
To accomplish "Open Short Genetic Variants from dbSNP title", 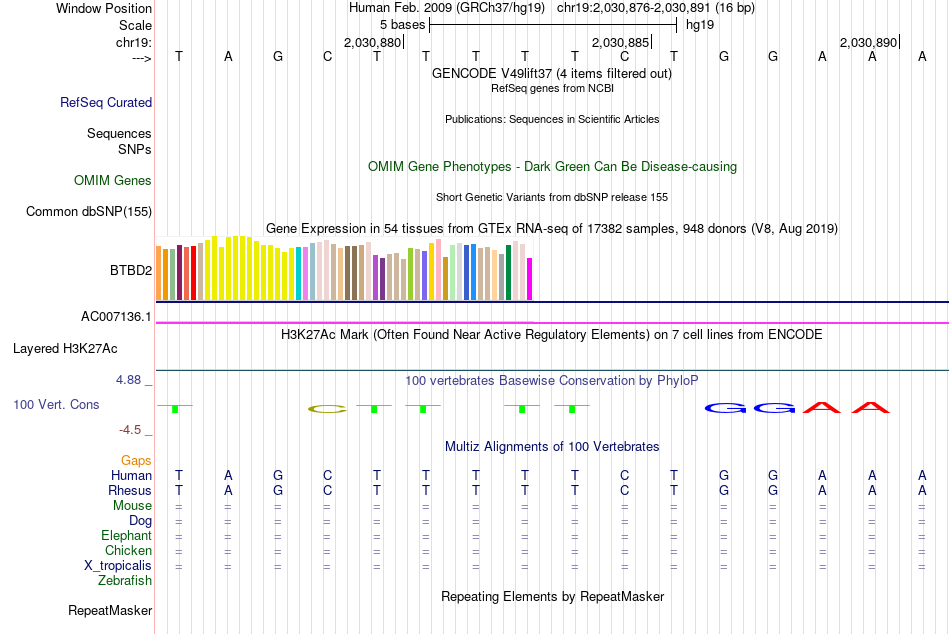I will coord(552,197).
